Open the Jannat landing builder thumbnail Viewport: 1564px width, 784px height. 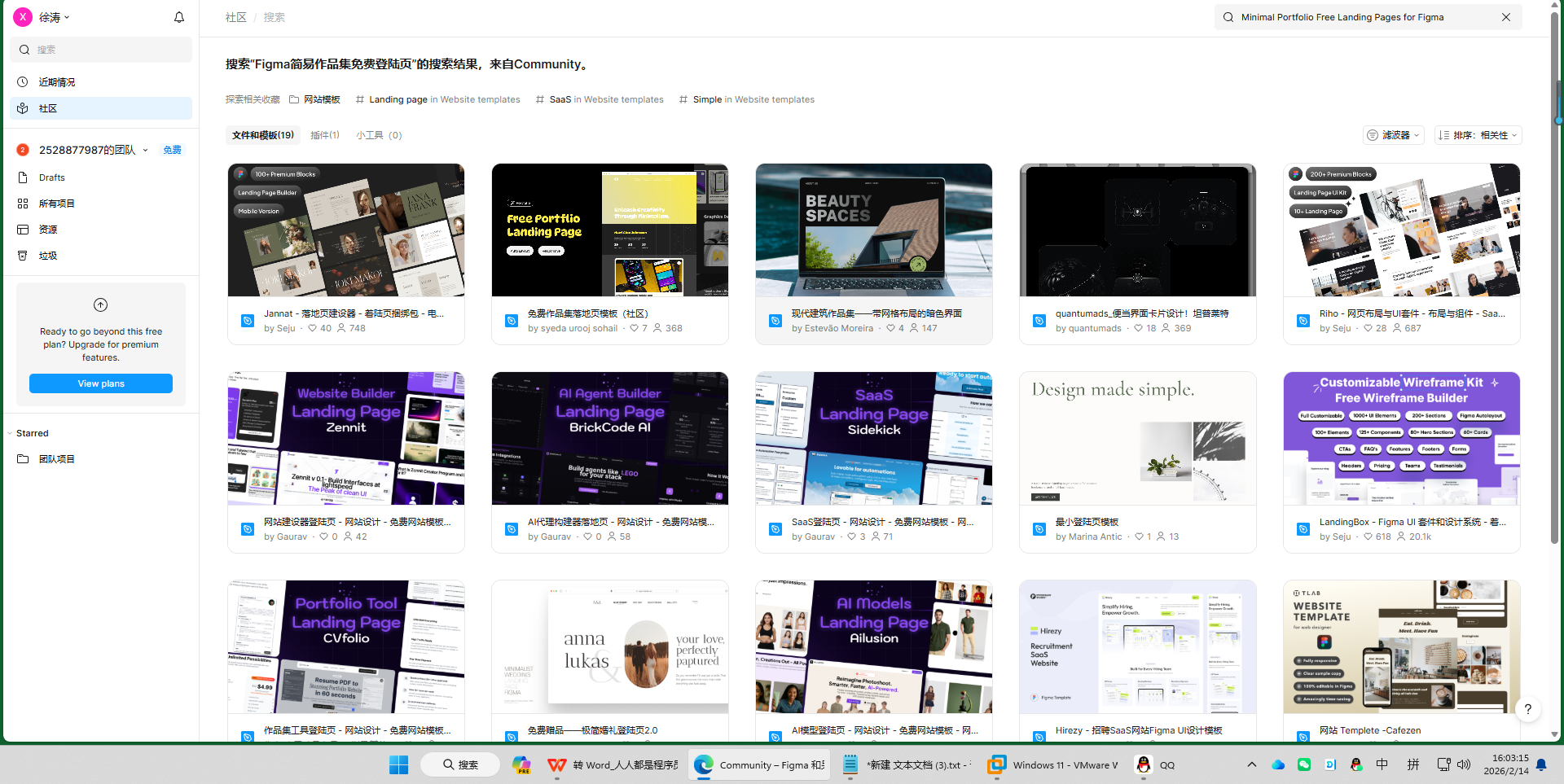(x=346, y=230)
